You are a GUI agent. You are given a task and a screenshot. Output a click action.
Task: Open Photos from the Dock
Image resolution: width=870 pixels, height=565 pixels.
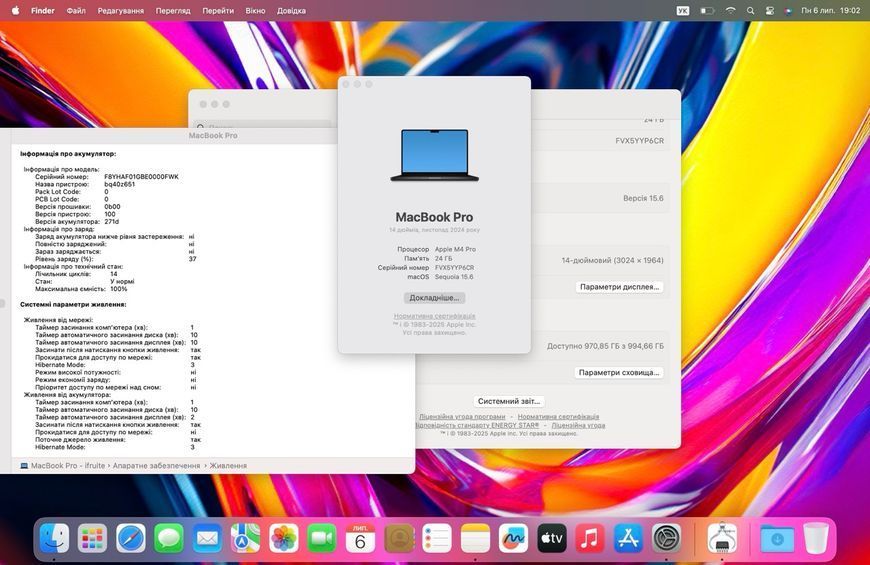coord(284,538)
